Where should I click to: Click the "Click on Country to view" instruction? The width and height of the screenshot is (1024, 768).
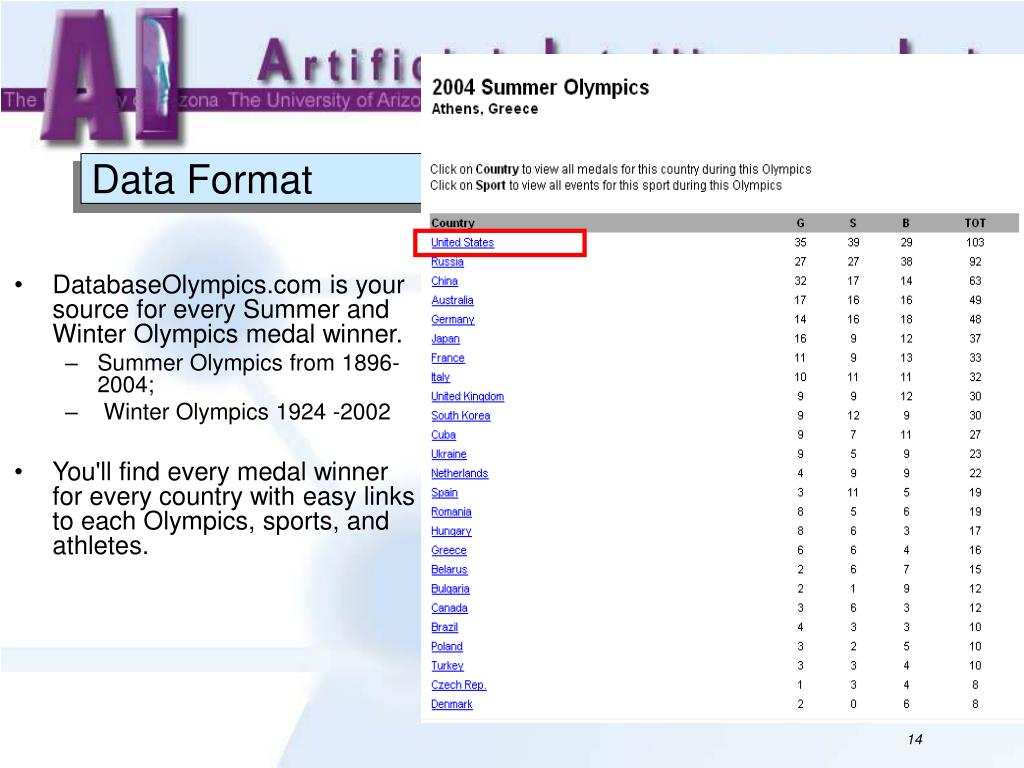620,169
